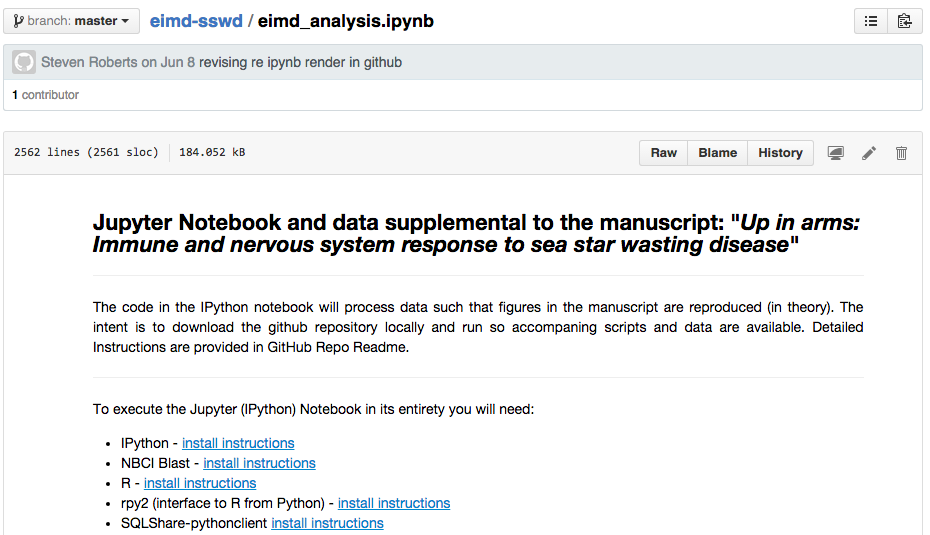Open commit message revising re ipynb render
The width and height of the screenshot is (930, 535).
(300, 62)
